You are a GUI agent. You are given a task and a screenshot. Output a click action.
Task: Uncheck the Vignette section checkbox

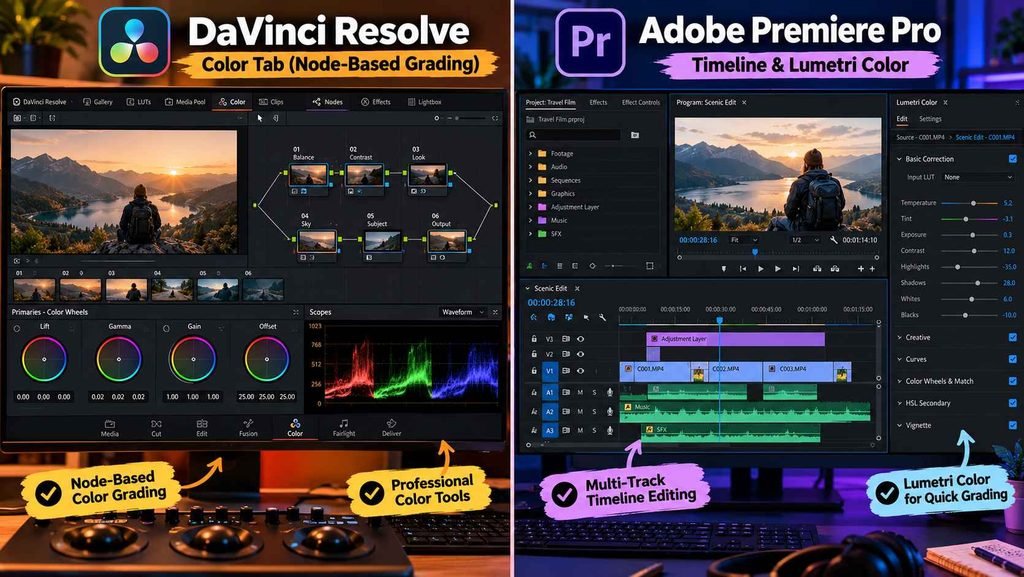1012,425
